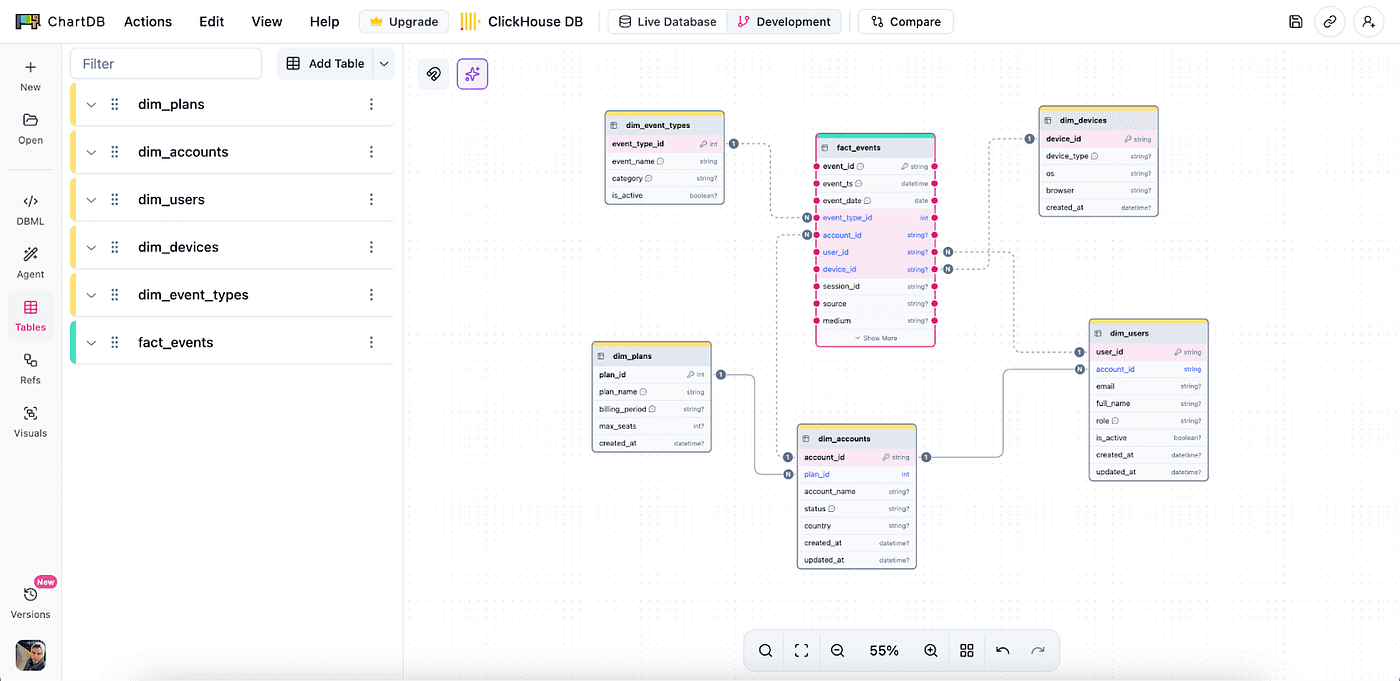The height and width of the screenshot is (681, 1400).
Task: Open the Visuals sidebar section
Action: point(31,421)
